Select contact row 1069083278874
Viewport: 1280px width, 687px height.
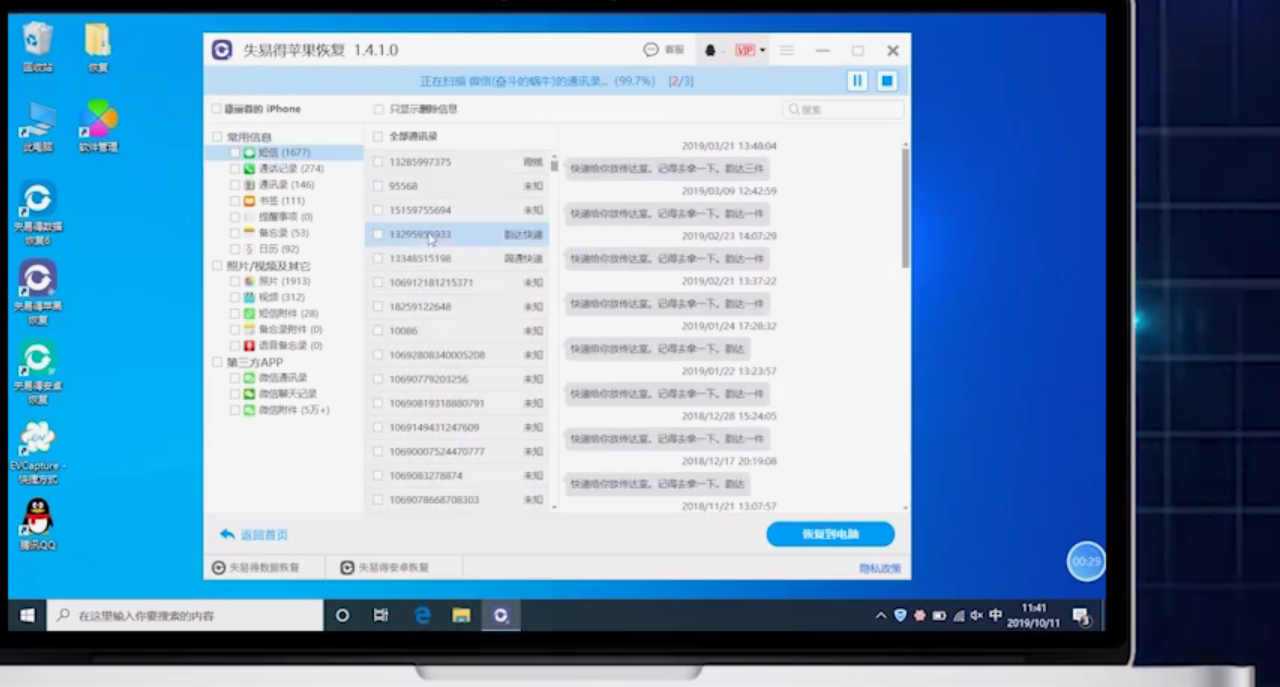[456, 476]
